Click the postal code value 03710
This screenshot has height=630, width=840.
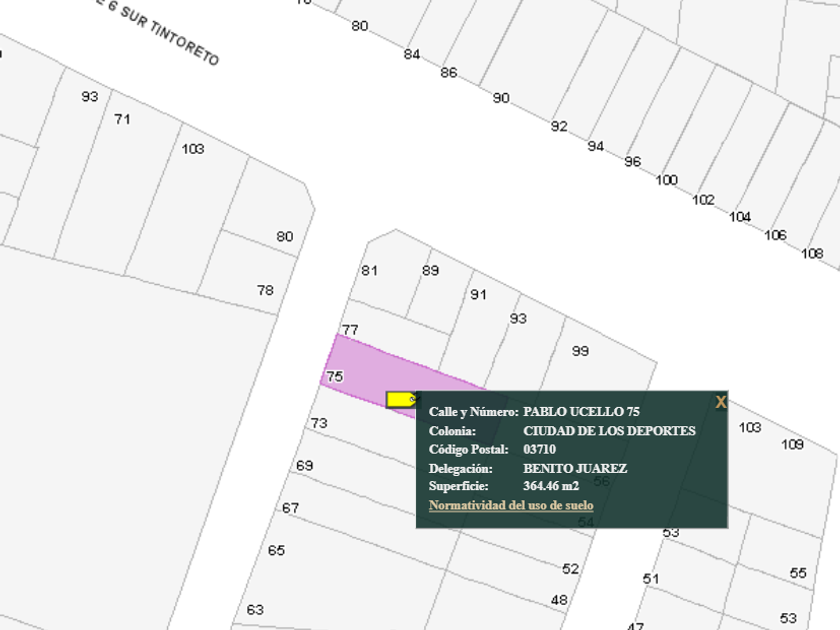tap(539, 449)
